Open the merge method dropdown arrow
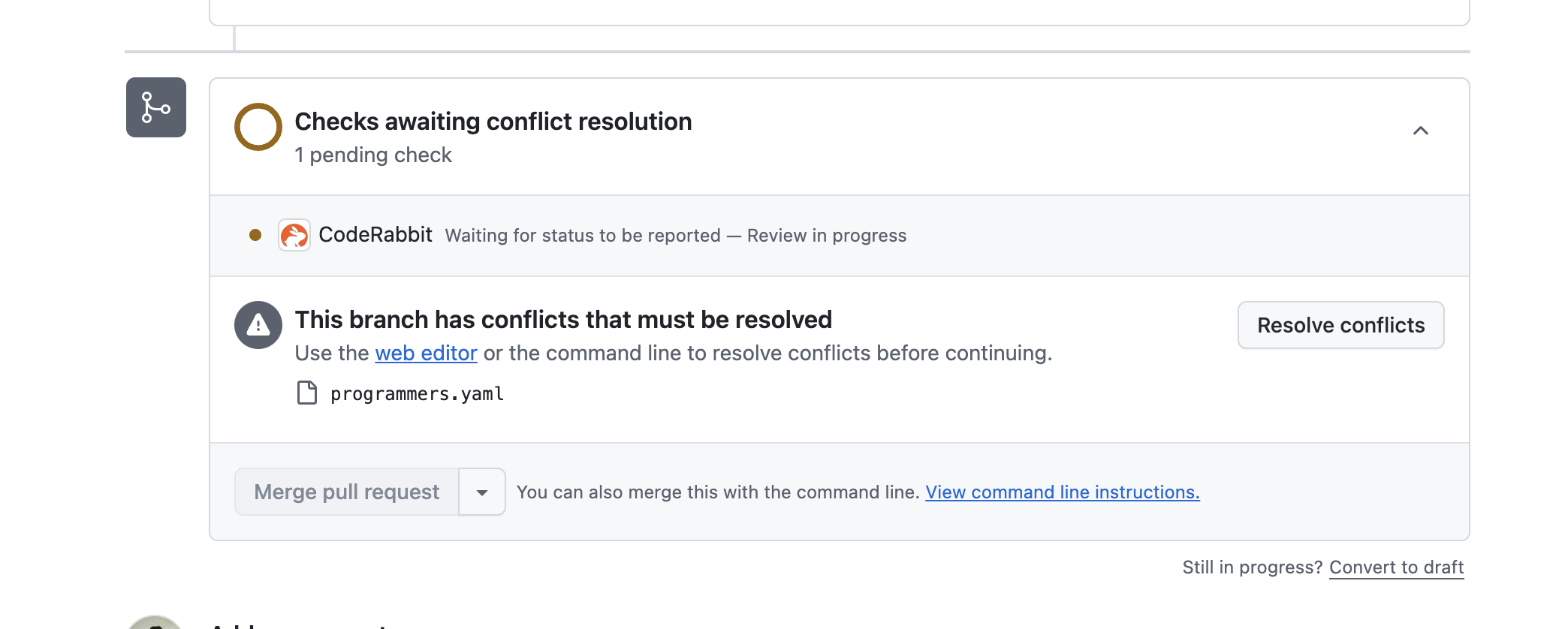The height and width of the screenshot is (629, 1568). pyautogui.click(x=482, y=492)
